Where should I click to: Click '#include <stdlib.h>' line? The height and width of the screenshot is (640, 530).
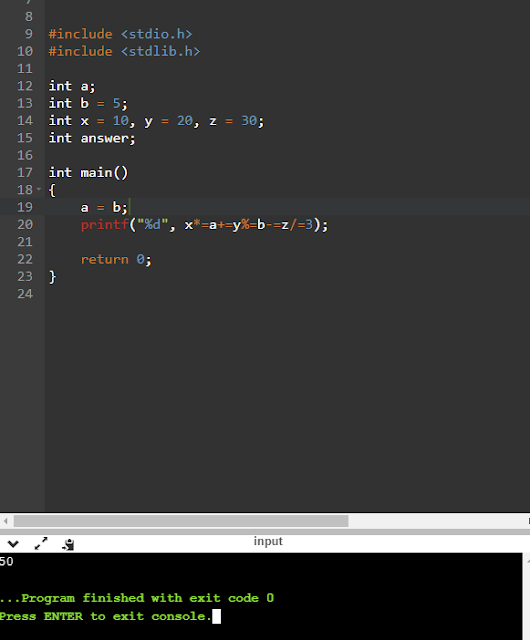pos(124,51)
